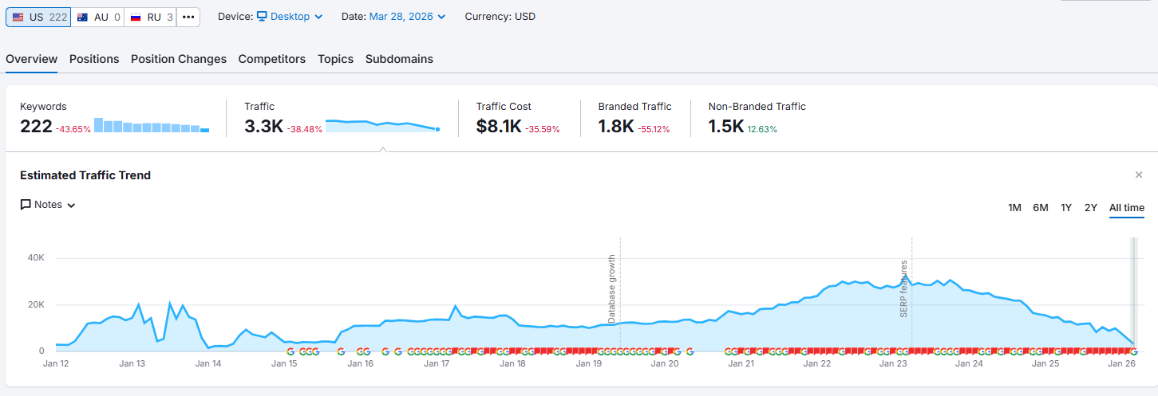
Task: Click the 12.63% non-branded change
Action: [x=762, y=129]
